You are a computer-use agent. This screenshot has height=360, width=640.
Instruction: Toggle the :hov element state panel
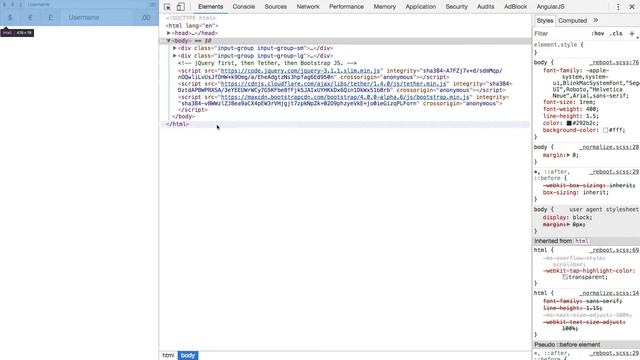coord(598,33)
